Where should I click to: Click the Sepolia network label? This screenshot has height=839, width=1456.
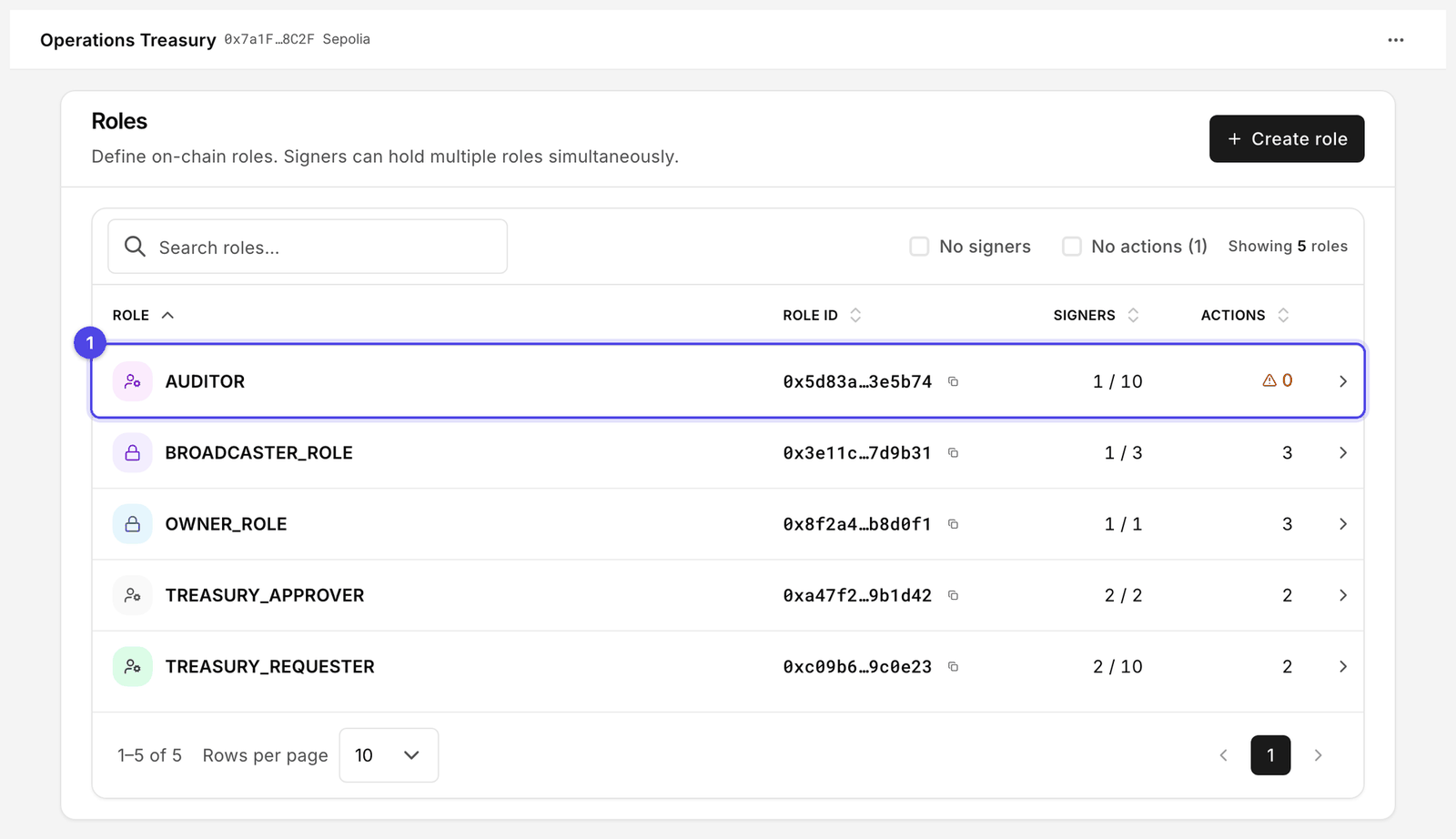click(x=346, y=39)
